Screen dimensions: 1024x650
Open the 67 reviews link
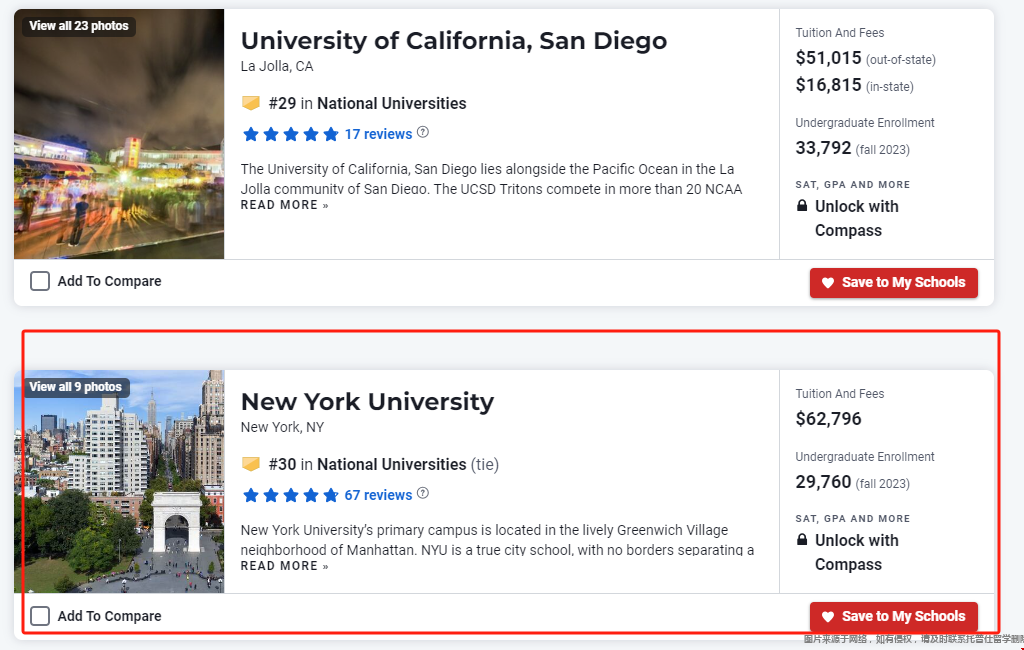pyautogui.click(x=378, y=495)
